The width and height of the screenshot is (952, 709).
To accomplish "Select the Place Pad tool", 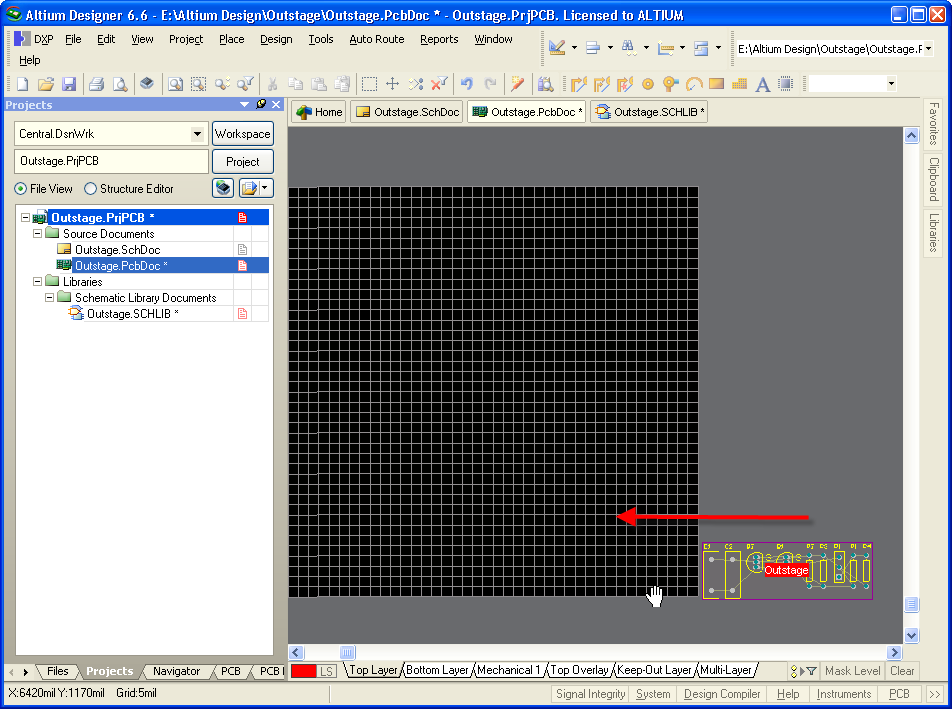I will pos(648,84).
